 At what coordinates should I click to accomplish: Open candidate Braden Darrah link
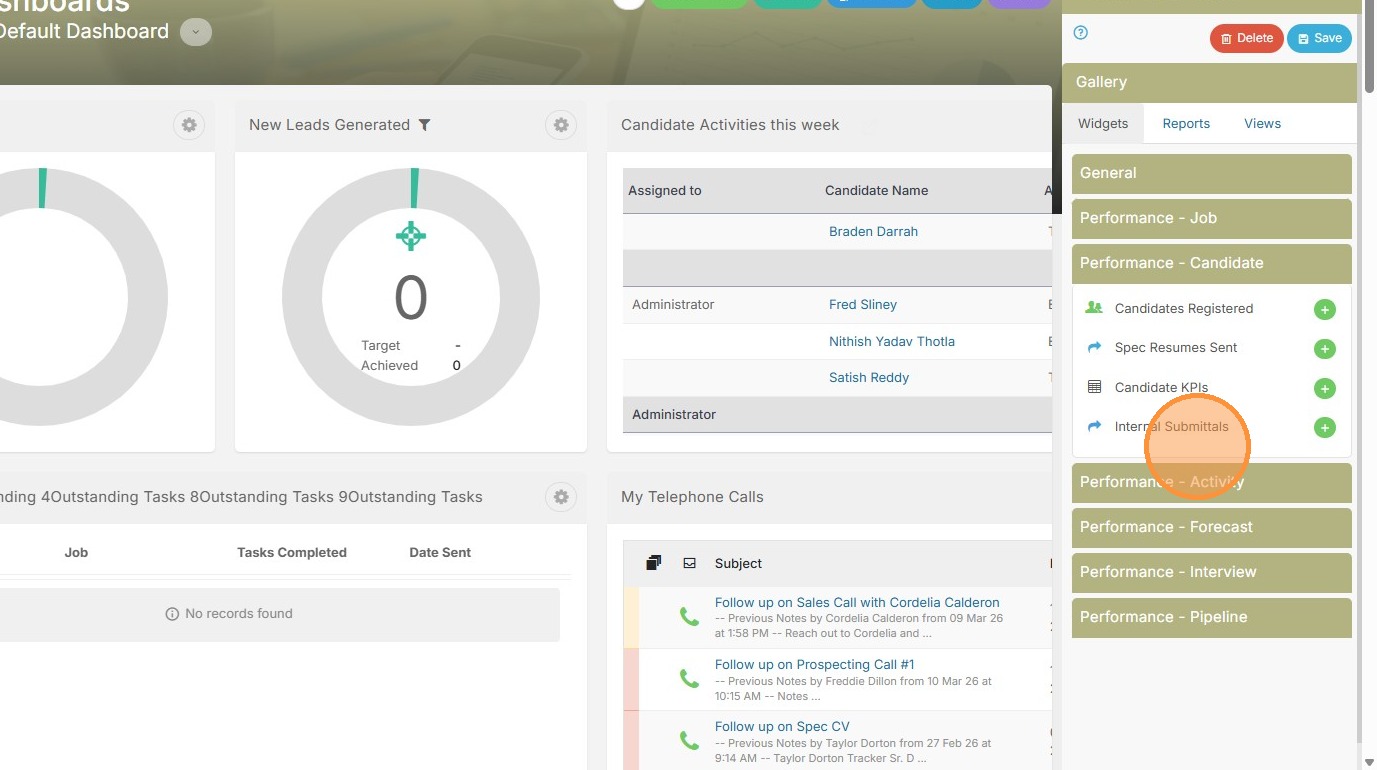873,232
